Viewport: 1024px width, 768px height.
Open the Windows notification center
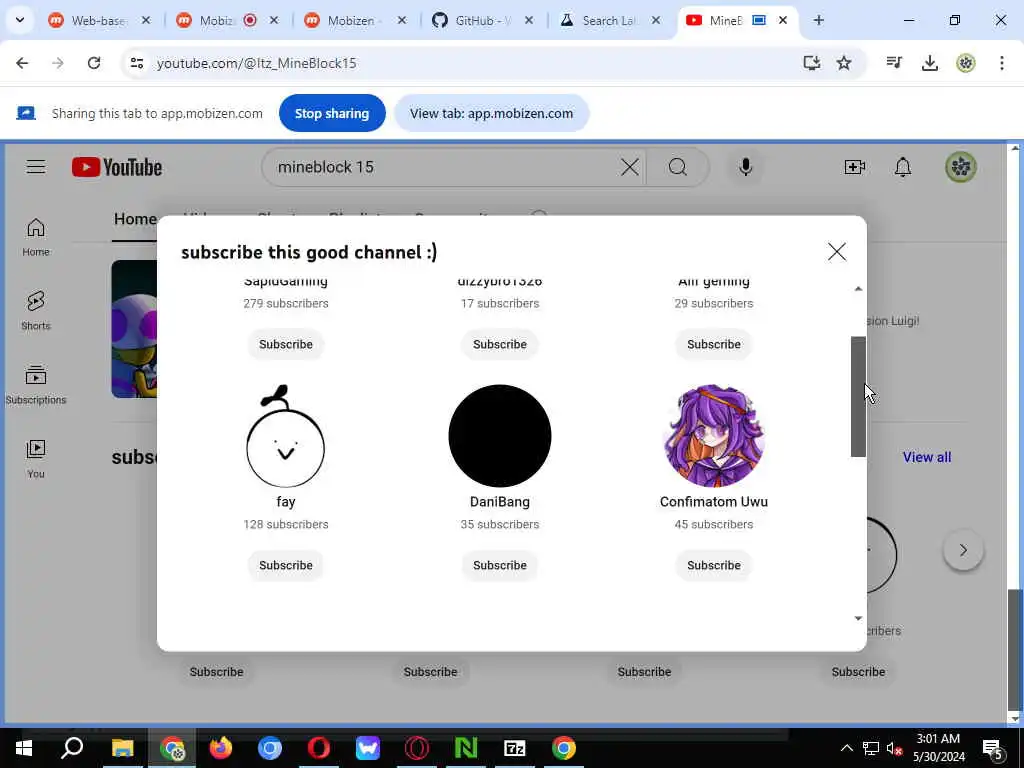993,749
